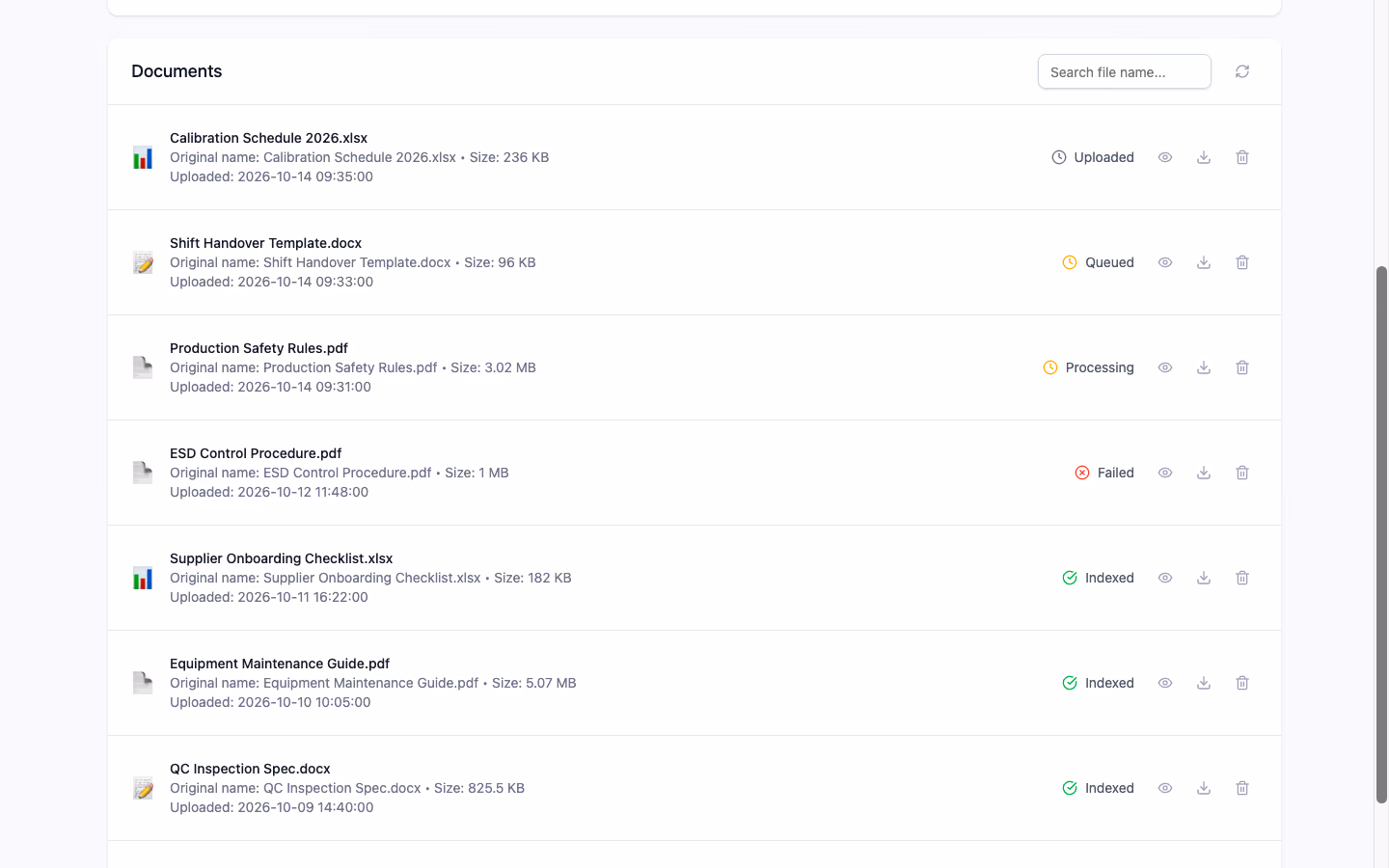Click the Documents heading
Image resolution: width=1389 pixels, height=868 pixels.
(177, 71)
